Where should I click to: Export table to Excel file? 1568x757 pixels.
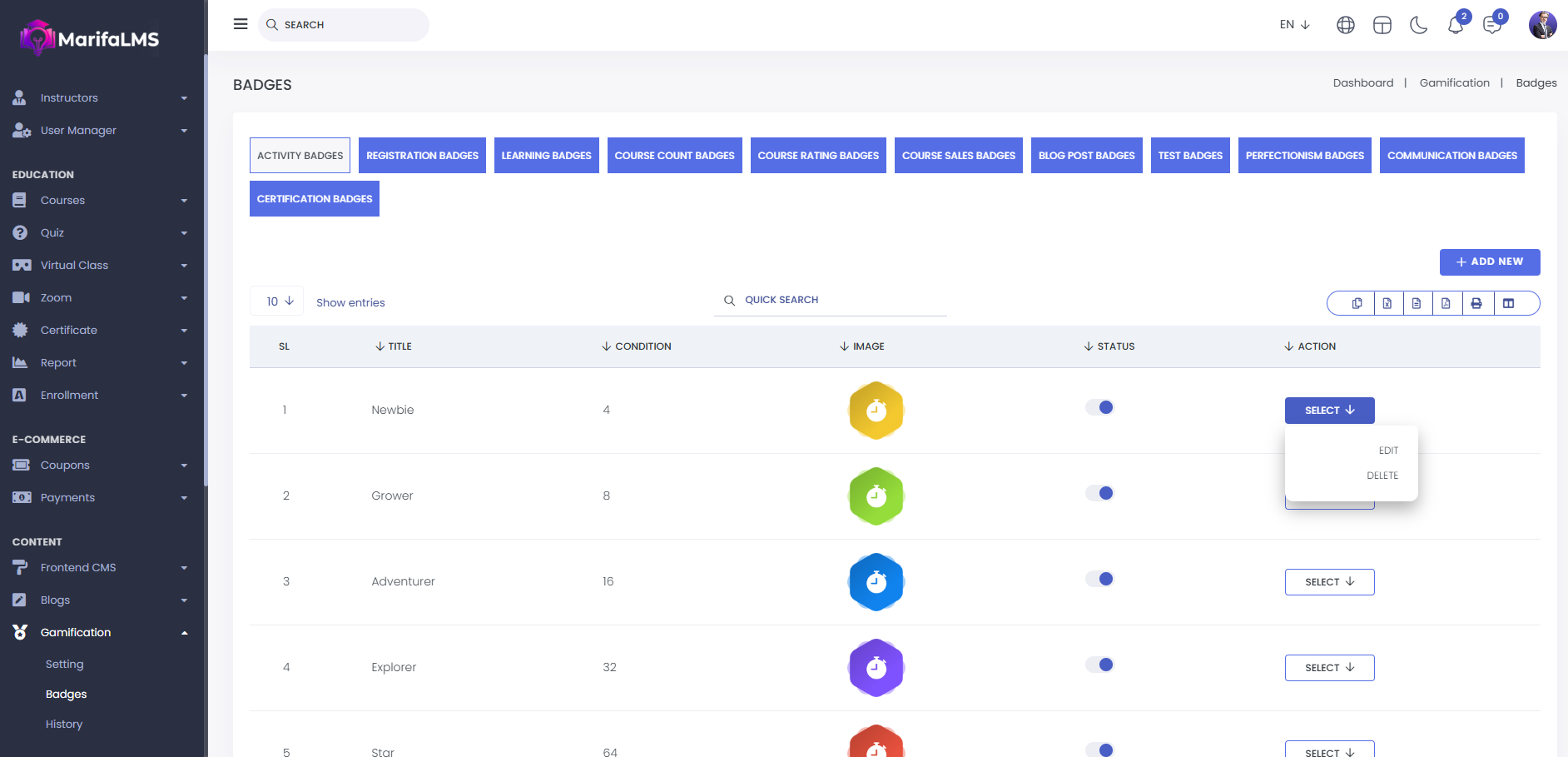click(1387, 303)
